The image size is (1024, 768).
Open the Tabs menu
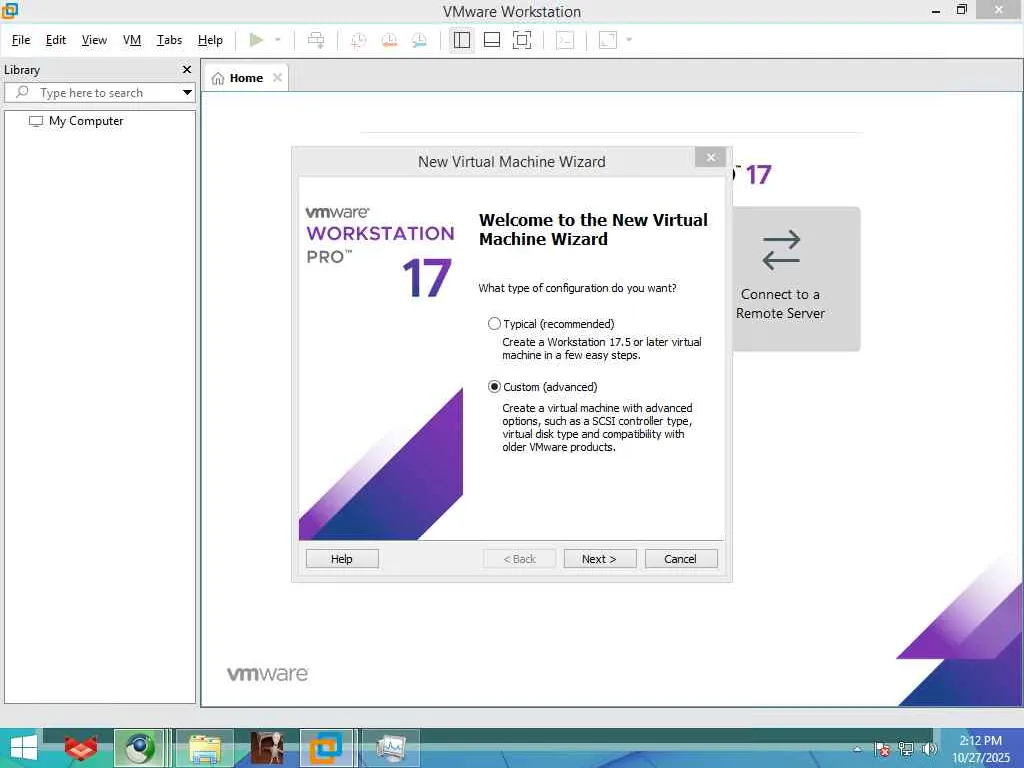click(169, 40)
